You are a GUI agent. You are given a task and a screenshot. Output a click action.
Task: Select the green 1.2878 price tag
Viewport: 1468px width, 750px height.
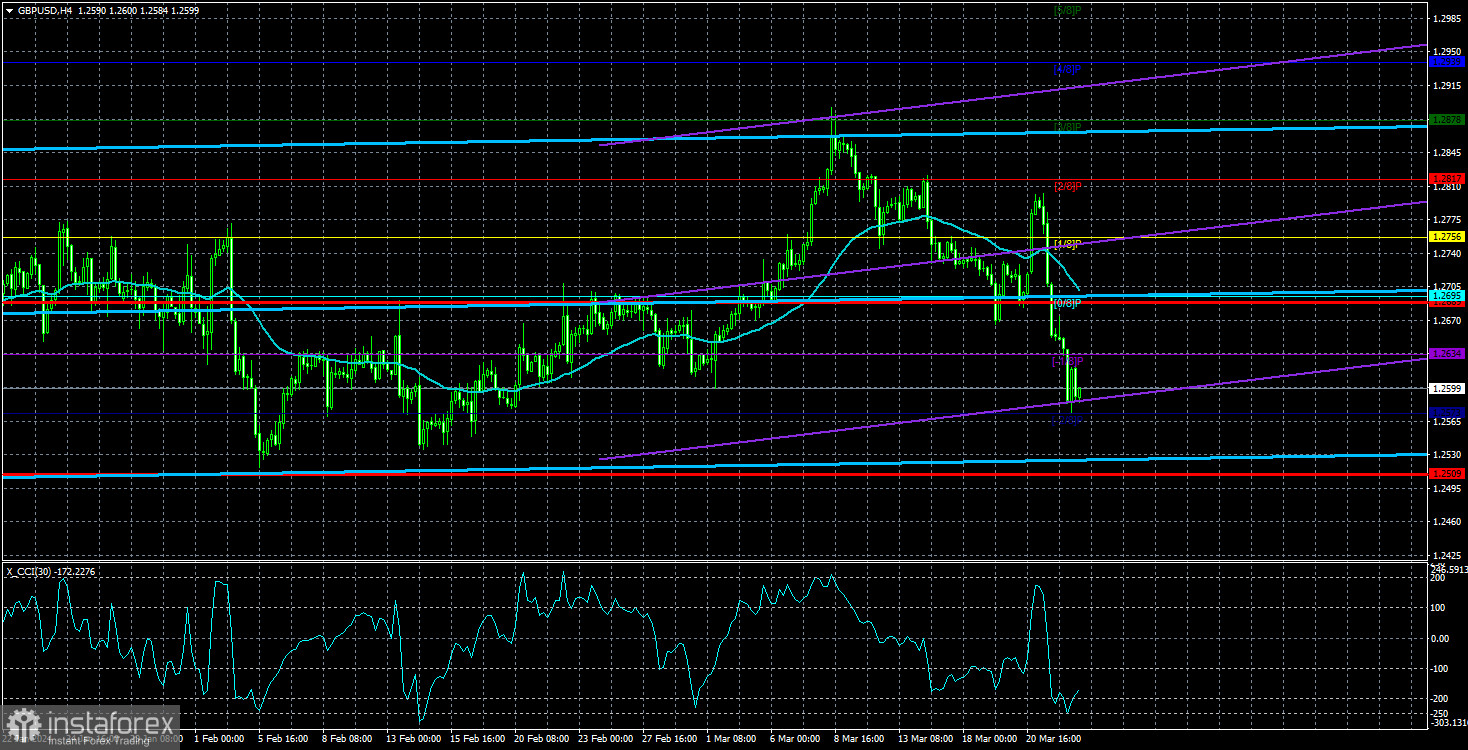coord(1447,120)
